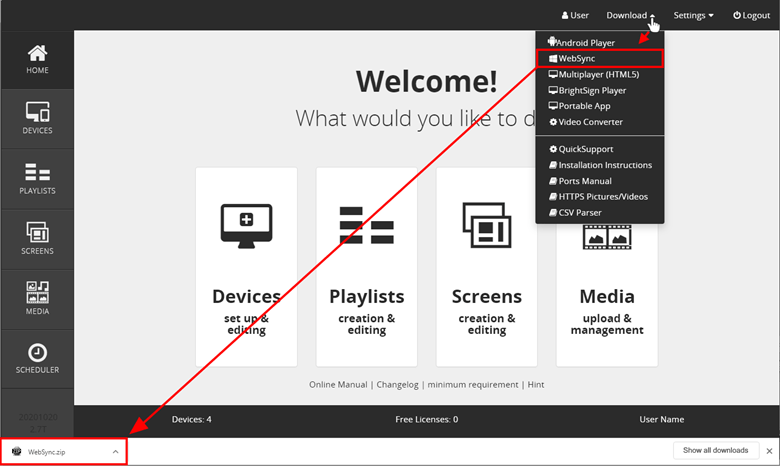Log out using the Logout link

(751, 15)
